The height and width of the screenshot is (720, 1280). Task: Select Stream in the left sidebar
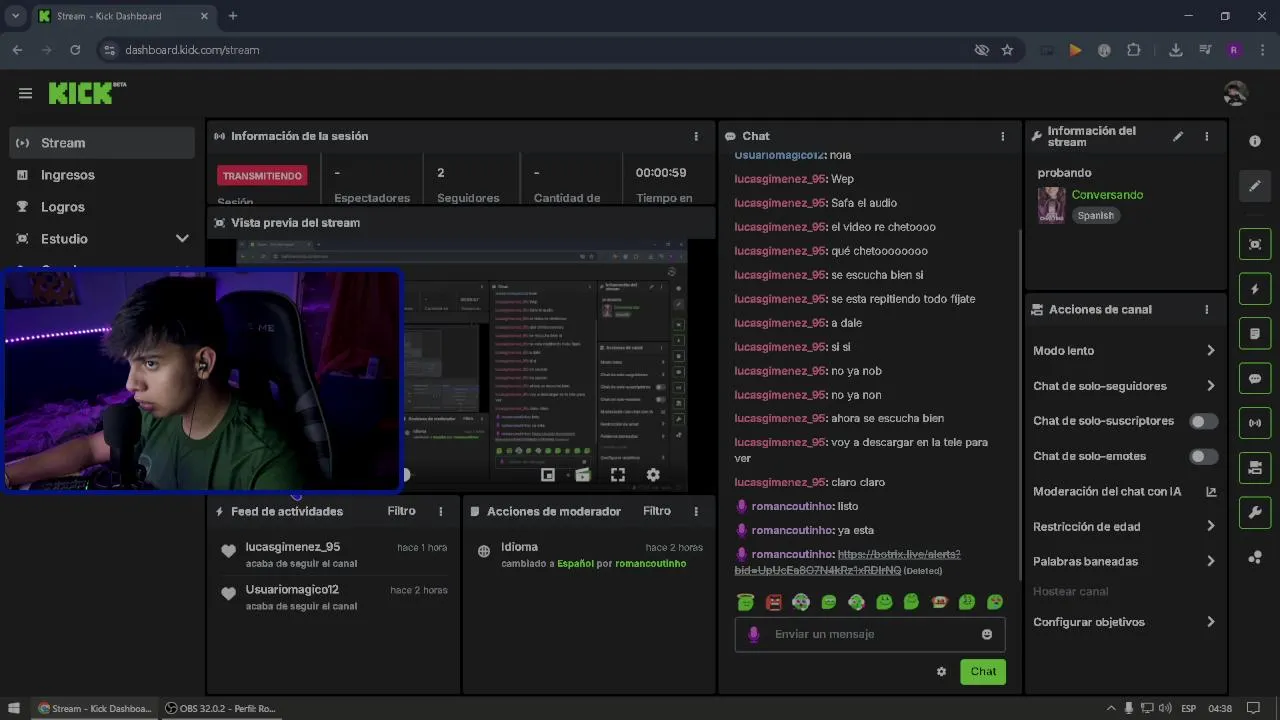pos(101,143)
